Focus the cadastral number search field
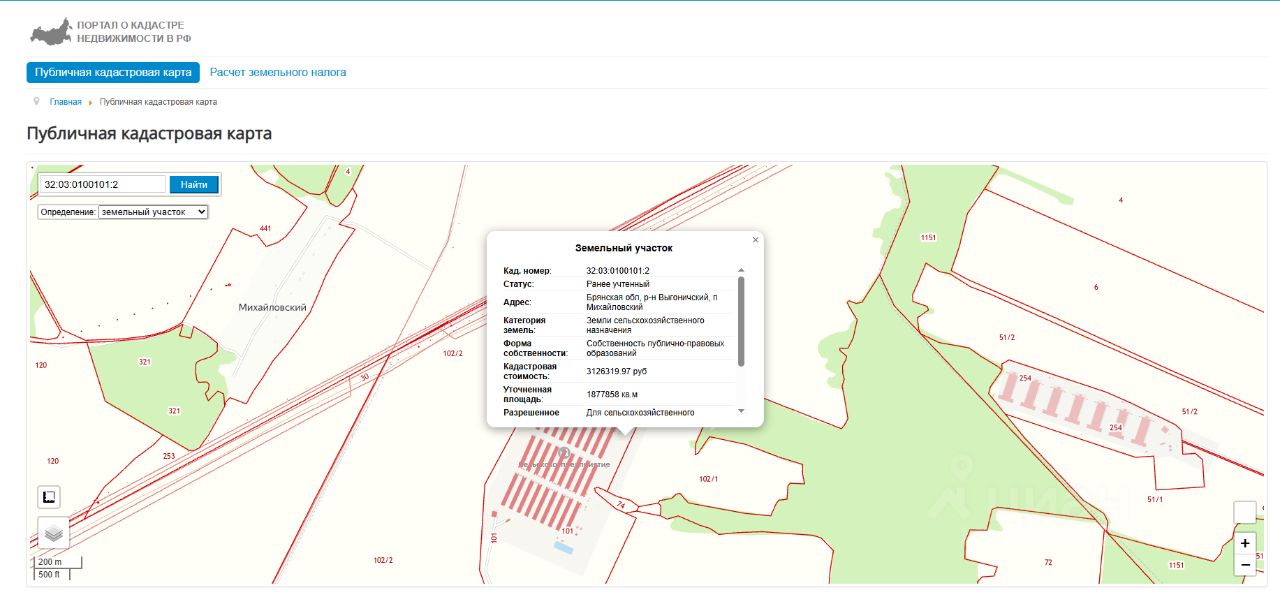 click(x=102, y=184)
